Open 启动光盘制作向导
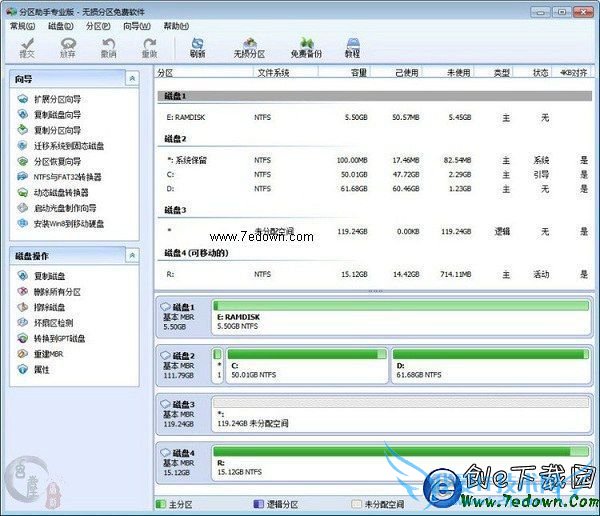This screenshot has height=516, width=600. 57,208
